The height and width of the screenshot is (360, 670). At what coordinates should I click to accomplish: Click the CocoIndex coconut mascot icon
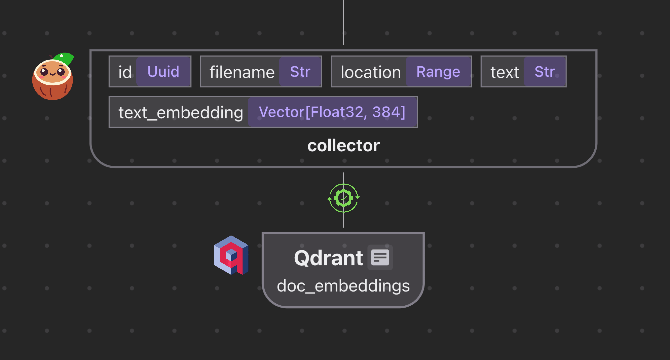[53, 77]
